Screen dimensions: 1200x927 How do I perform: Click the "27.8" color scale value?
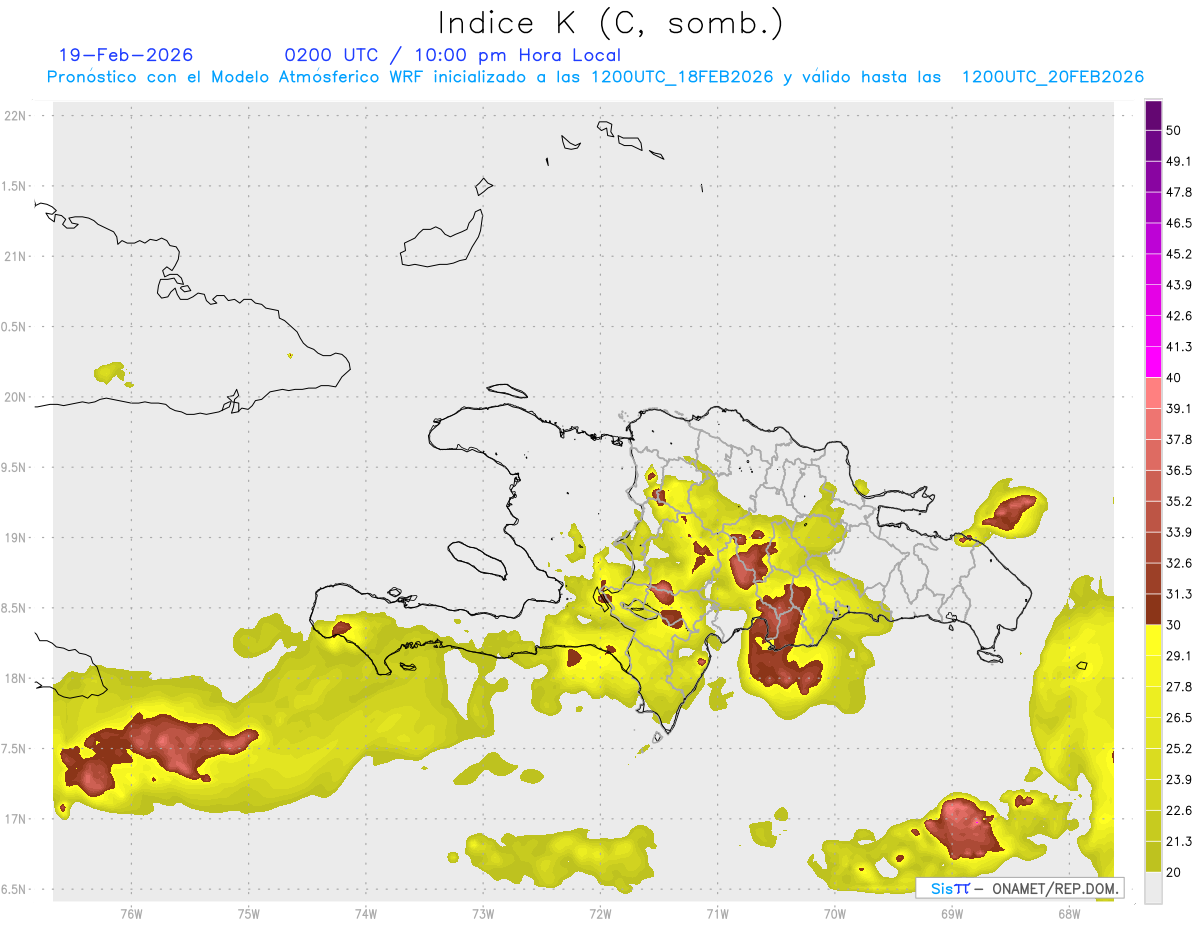pos(1179,686)
